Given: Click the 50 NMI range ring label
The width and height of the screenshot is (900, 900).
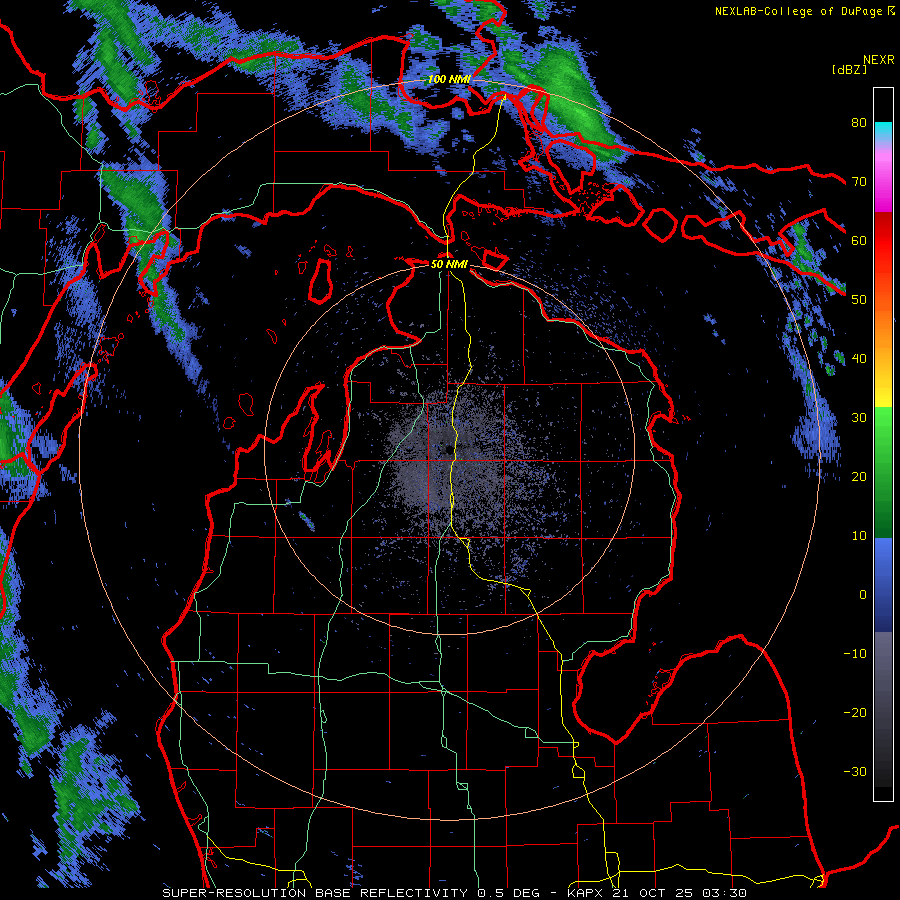Looking at the screenshot, I should pos(449,265).
